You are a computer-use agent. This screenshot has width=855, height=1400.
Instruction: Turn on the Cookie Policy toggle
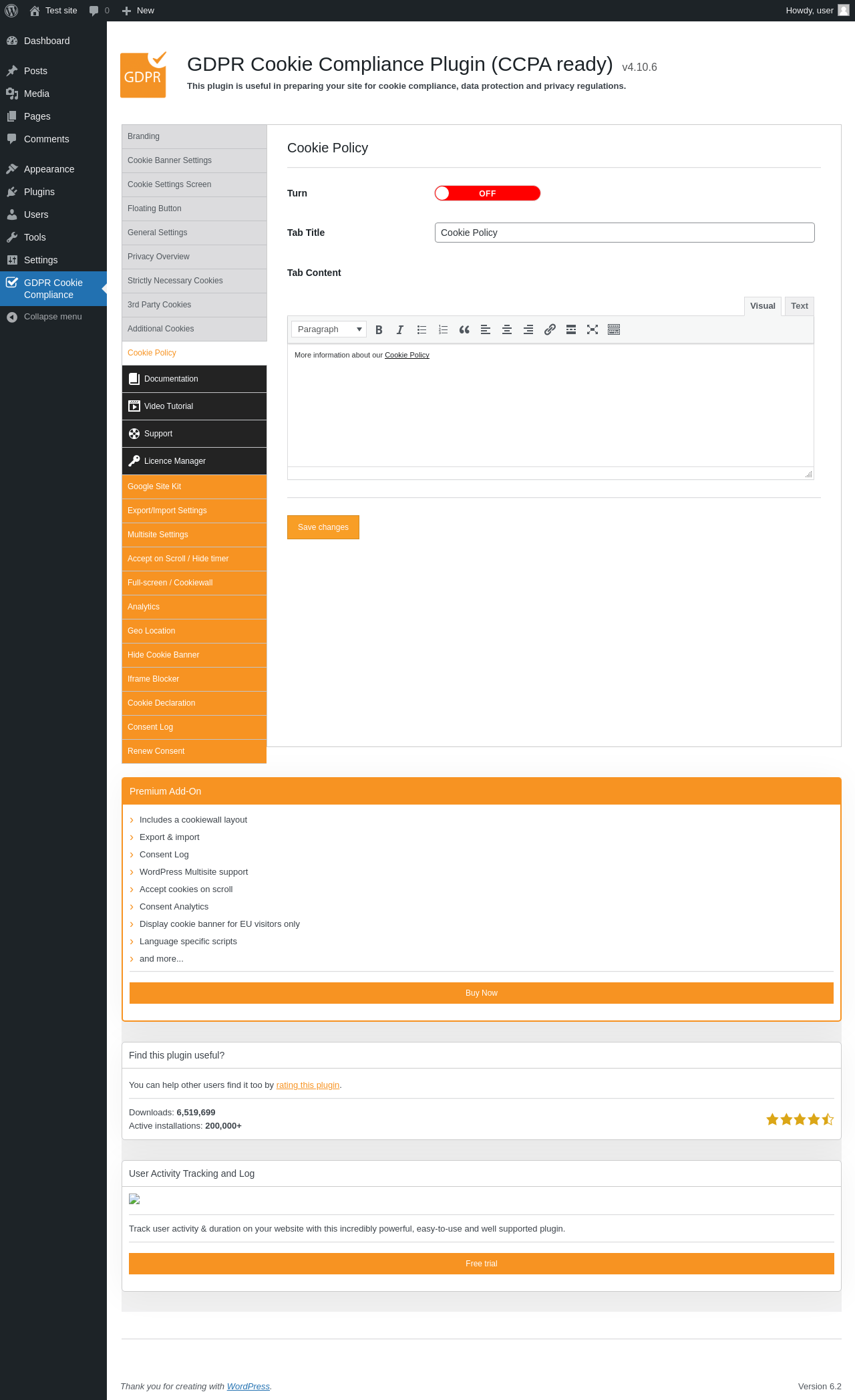click(x=488, y=193)
